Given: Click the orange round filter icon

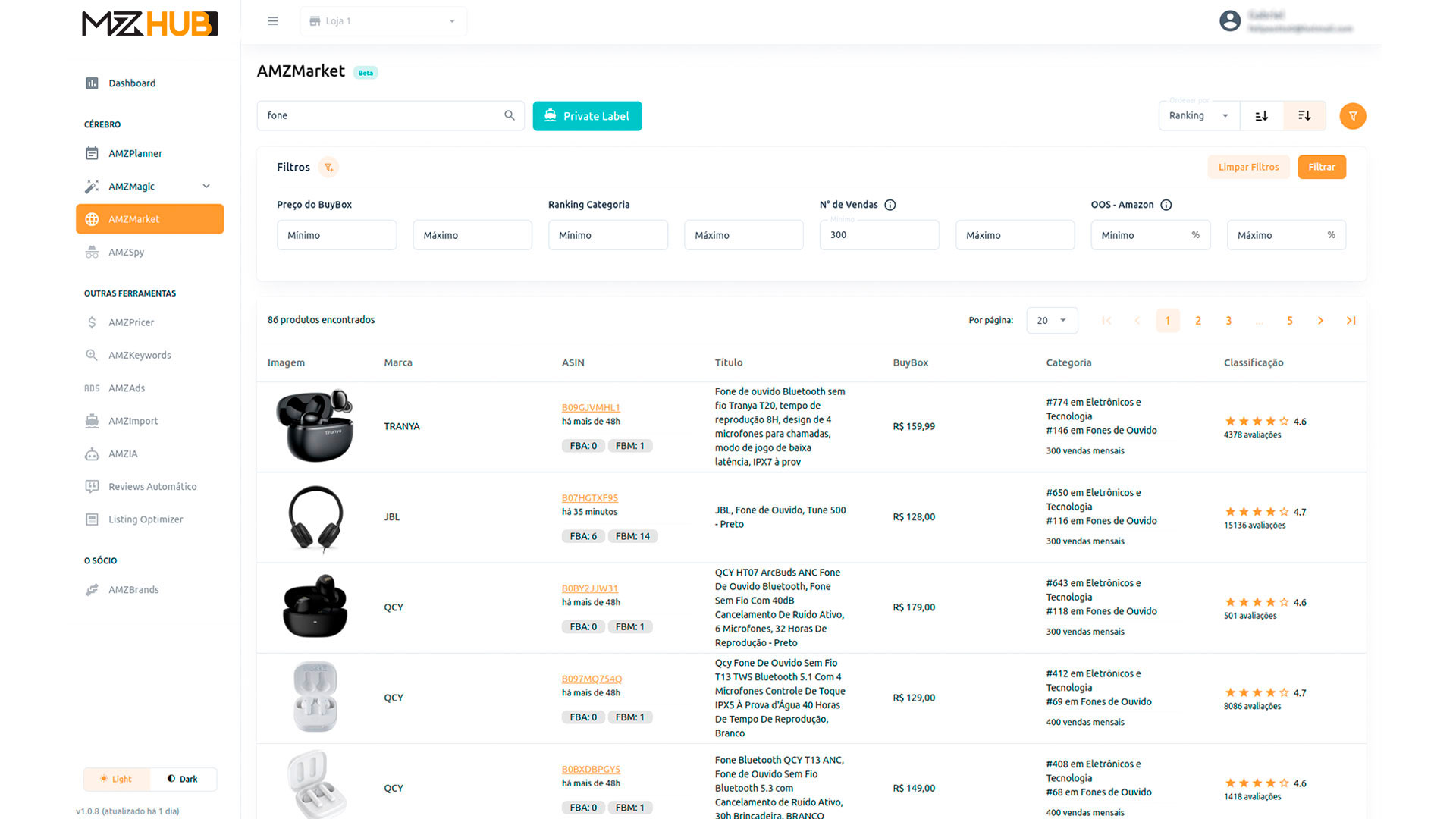Looking at the screenshot, I should coord(1353,116).
